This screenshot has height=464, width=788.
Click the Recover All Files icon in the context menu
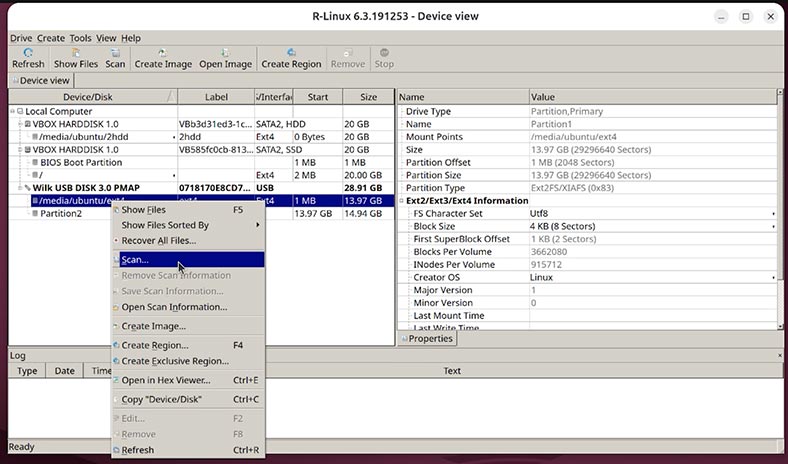point(116,240)
